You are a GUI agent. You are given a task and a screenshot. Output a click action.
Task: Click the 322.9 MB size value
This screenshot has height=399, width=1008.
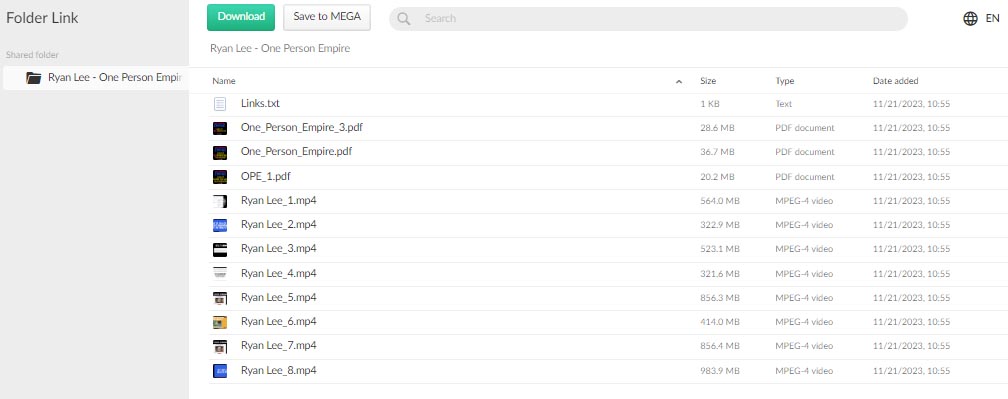[719, 225]
